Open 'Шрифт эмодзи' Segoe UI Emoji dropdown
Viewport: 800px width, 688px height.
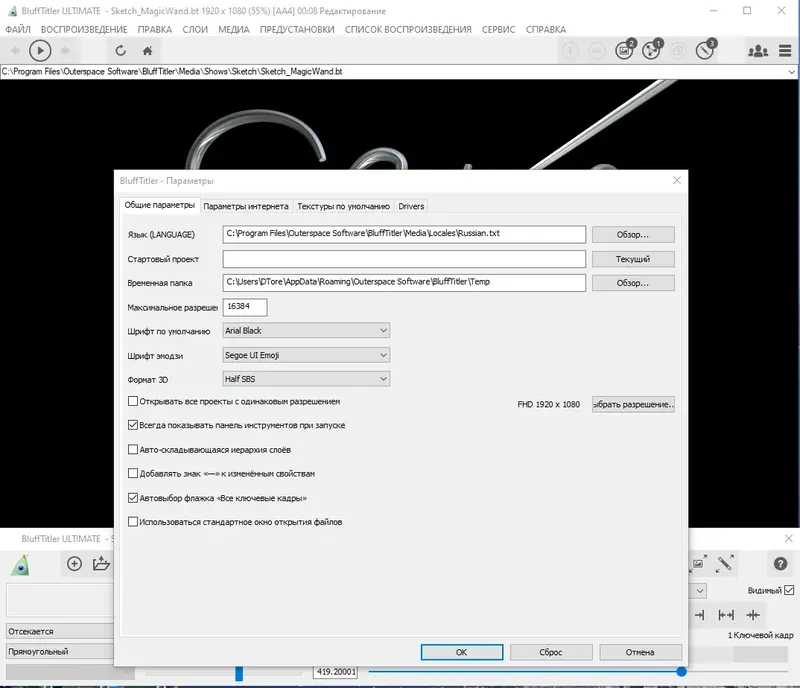(x=306, y=355)
